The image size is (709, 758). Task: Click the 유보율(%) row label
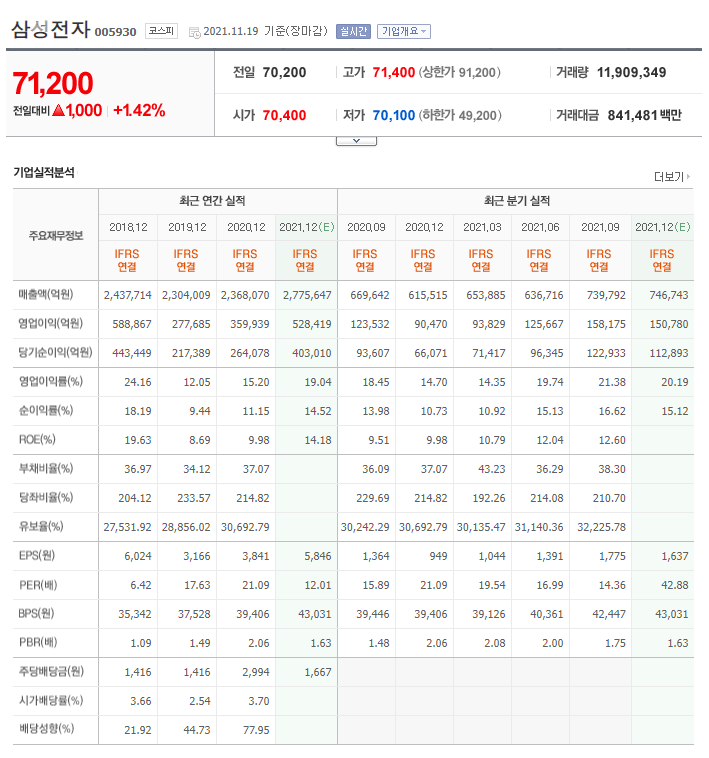coord(41,526)
